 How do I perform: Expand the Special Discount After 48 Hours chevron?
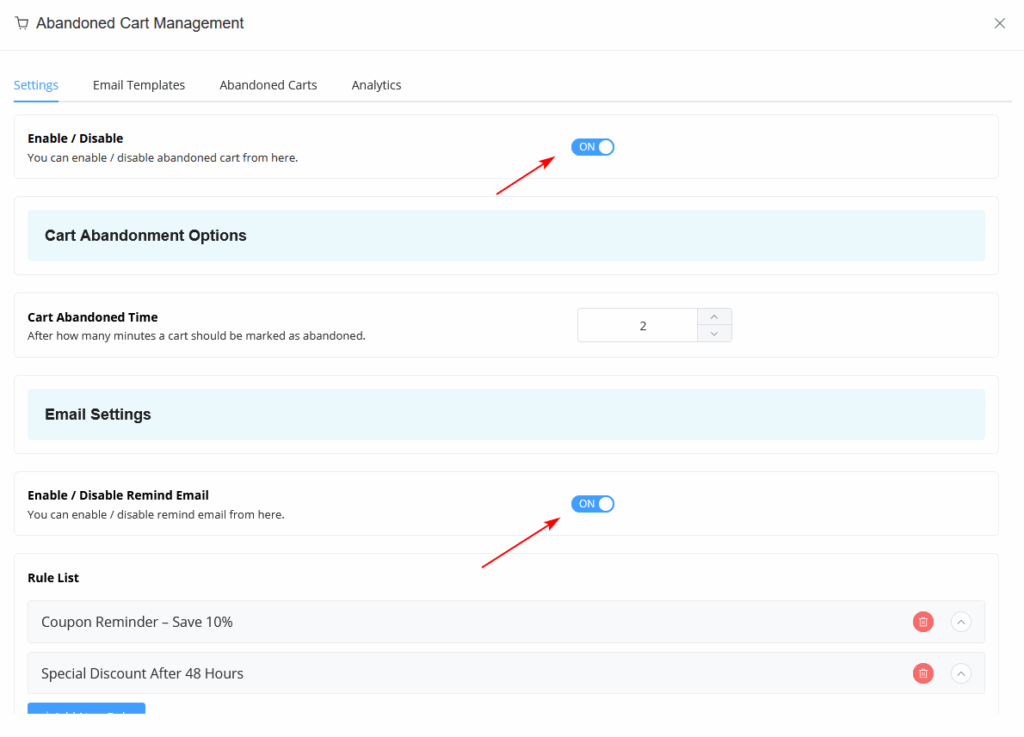click(961, 673)
